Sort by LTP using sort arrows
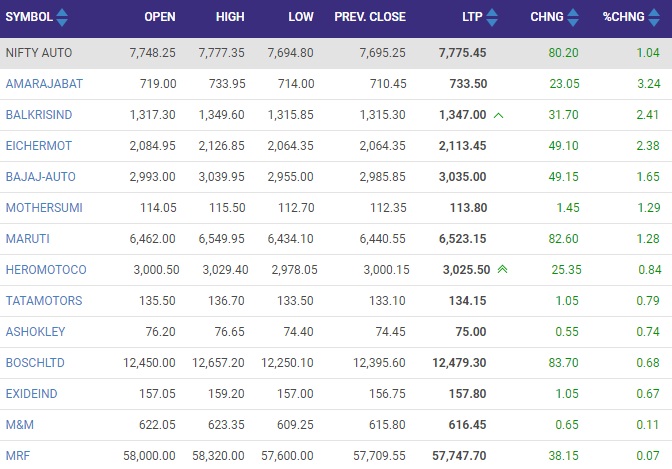Image resolution: width=672 pixels, height=469 pixels. [492, 17]
